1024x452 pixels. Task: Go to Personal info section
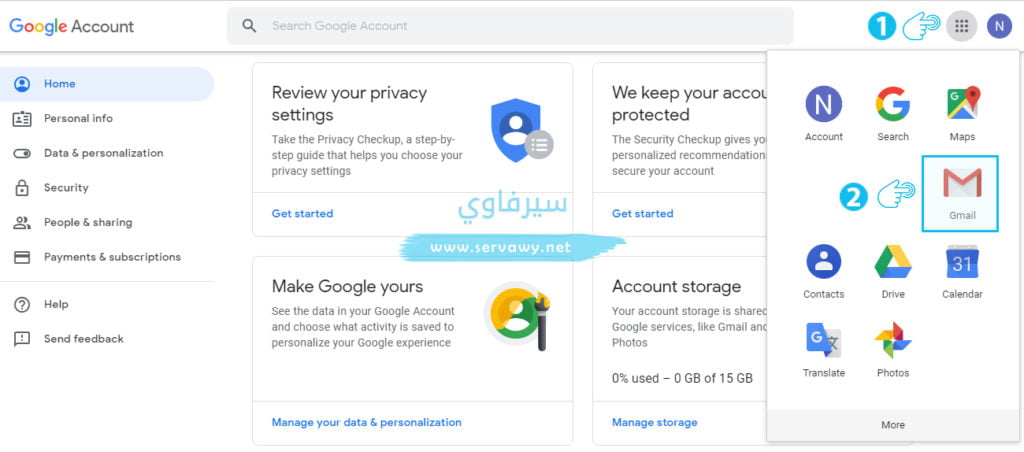pos(78,118)
